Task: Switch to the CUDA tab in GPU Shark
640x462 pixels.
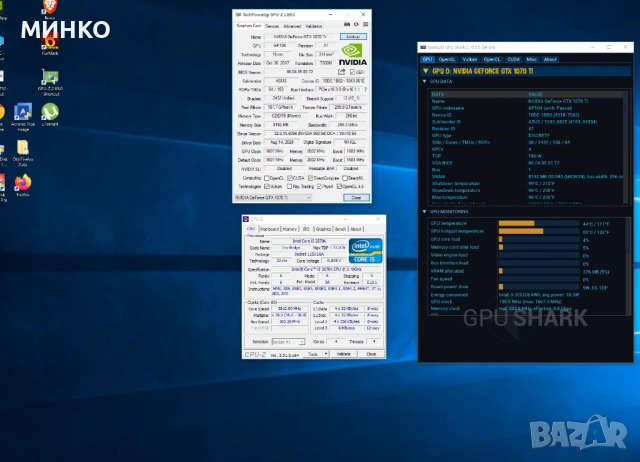Action: coord(513,60)
